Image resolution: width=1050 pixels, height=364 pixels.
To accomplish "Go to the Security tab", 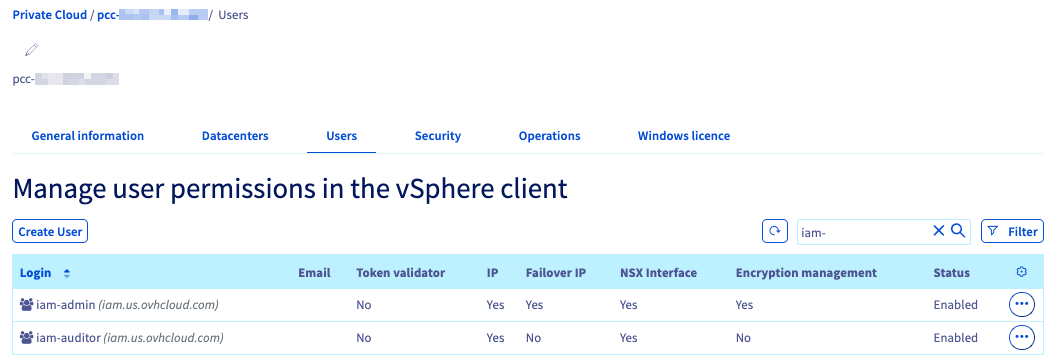I will point(438,136).
